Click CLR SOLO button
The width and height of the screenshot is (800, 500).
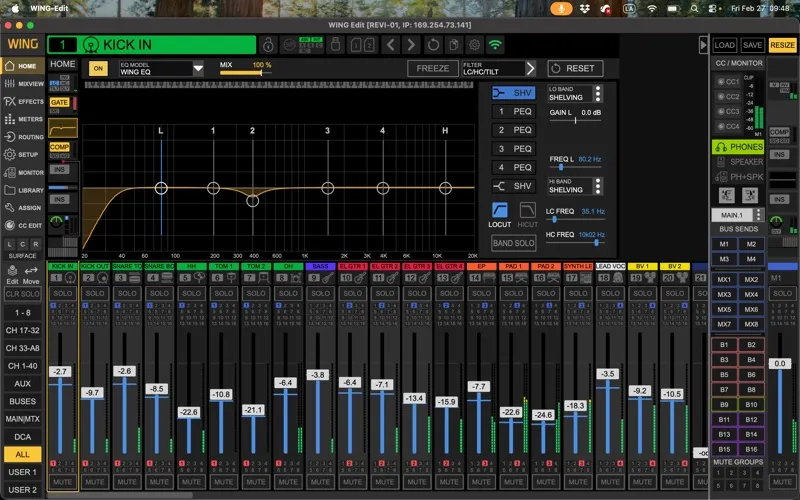pos(22,294)
